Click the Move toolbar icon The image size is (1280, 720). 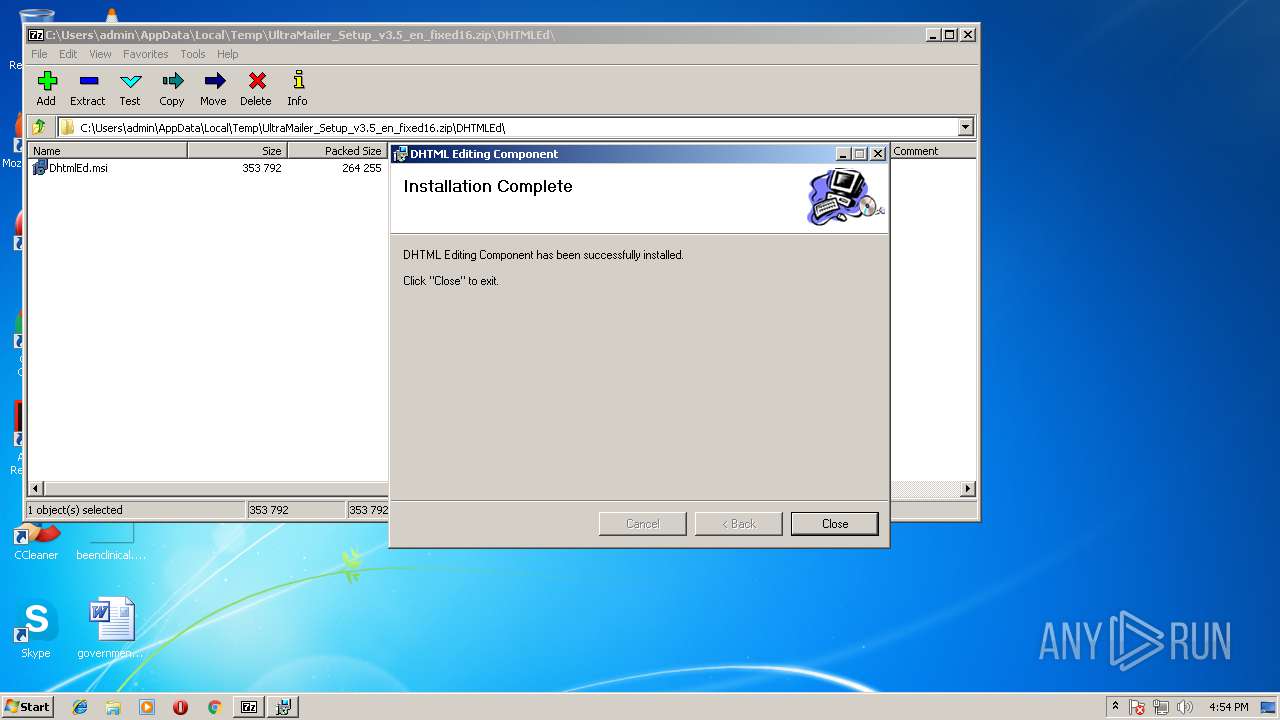coord(213,88)
